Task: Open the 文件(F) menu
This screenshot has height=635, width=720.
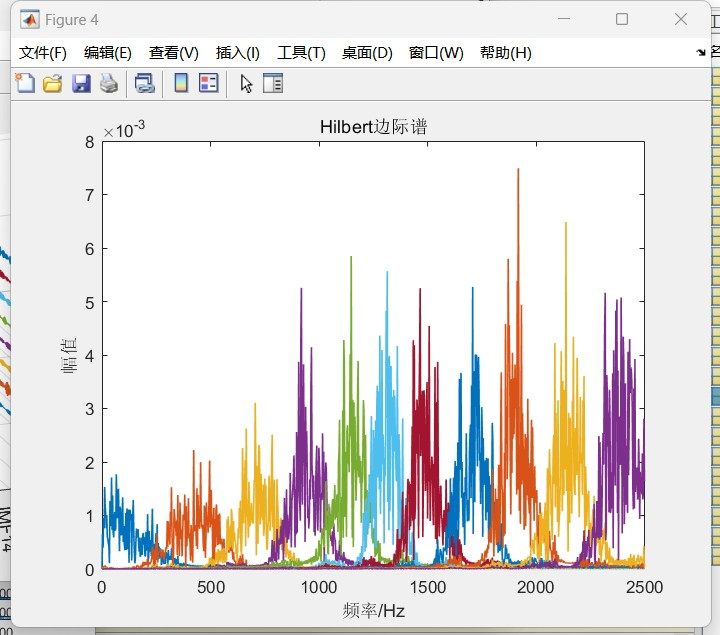Action: click(x=43, y=53)
